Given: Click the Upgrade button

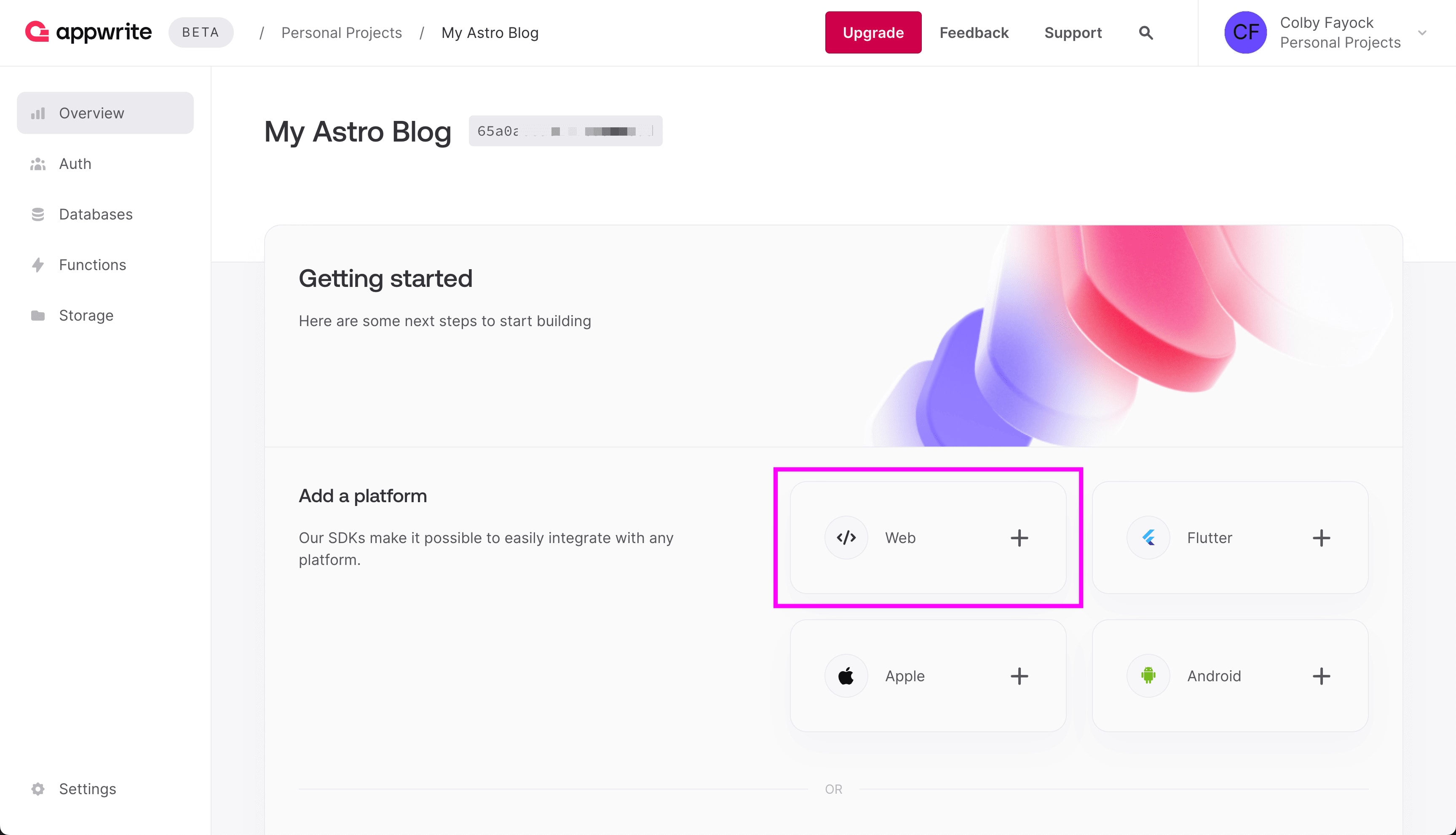Looking at the screenshot, I should (x=873, y=33).
